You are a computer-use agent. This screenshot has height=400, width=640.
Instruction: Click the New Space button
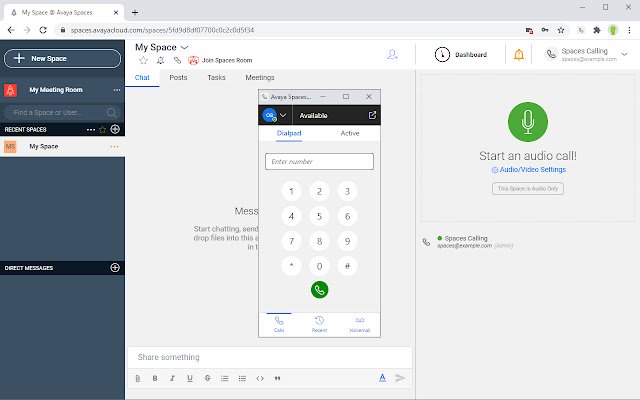(x=62, y=58)
